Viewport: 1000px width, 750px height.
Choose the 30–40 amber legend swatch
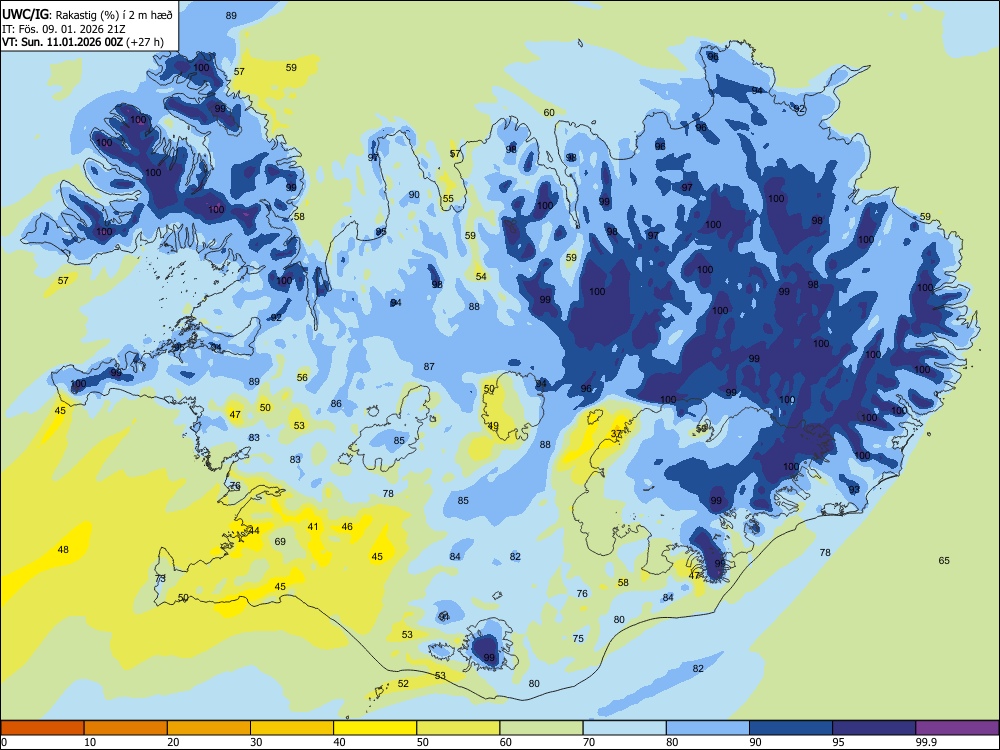point(292,728)
